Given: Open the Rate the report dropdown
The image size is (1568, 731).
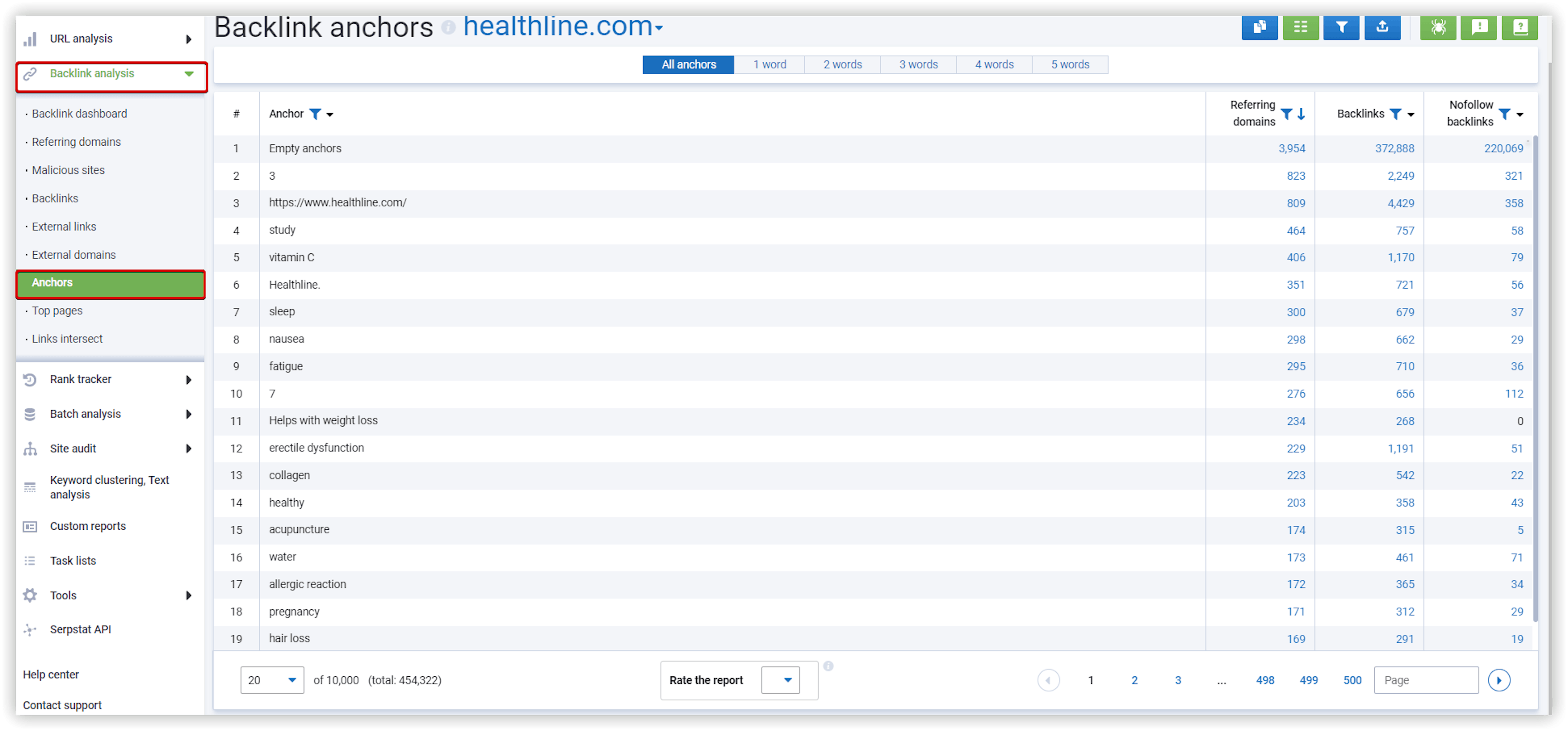Looking at the screenshot, I should click(781, 680).
